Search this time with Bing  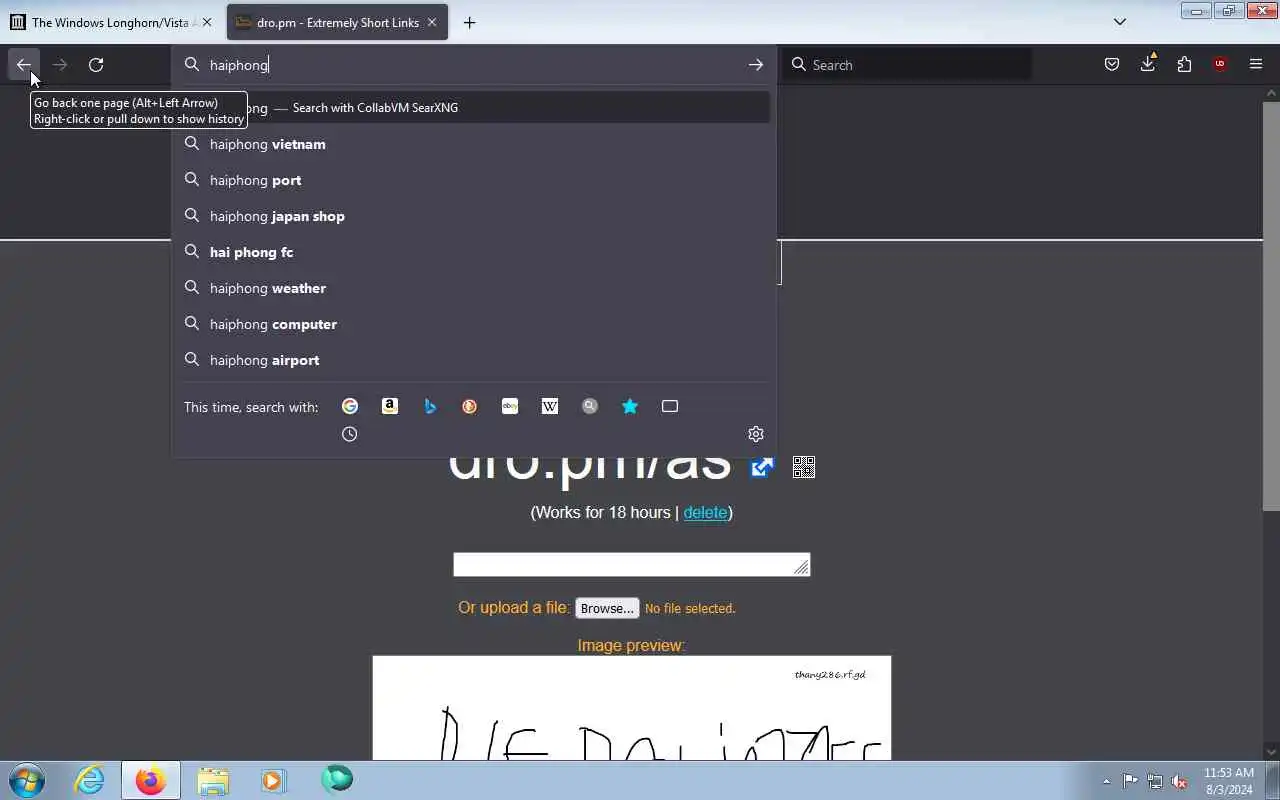[x=430, y=406]
